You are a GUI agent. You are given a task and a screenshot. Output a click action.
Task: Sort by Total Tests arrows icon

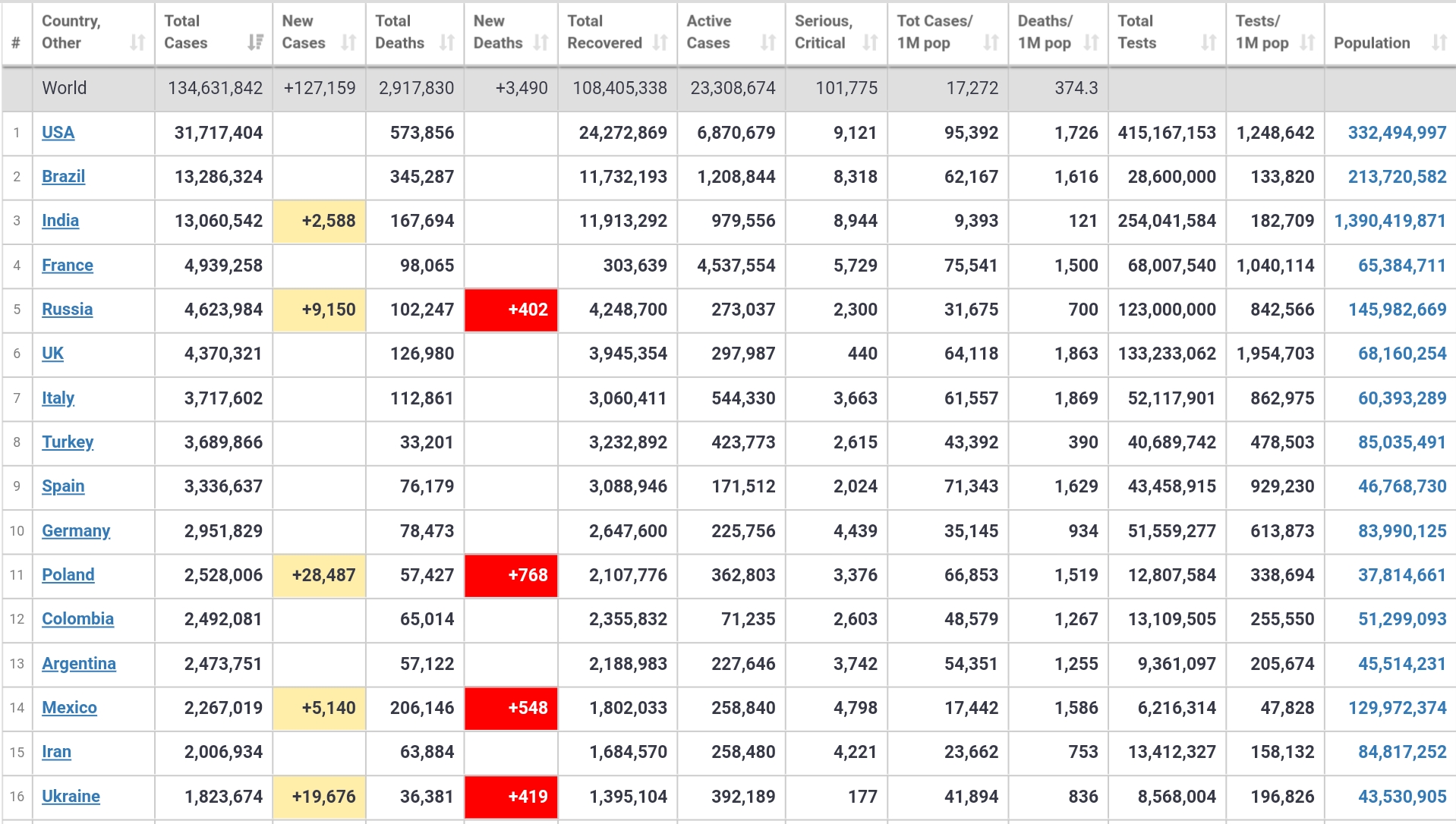click(1209, 42)
